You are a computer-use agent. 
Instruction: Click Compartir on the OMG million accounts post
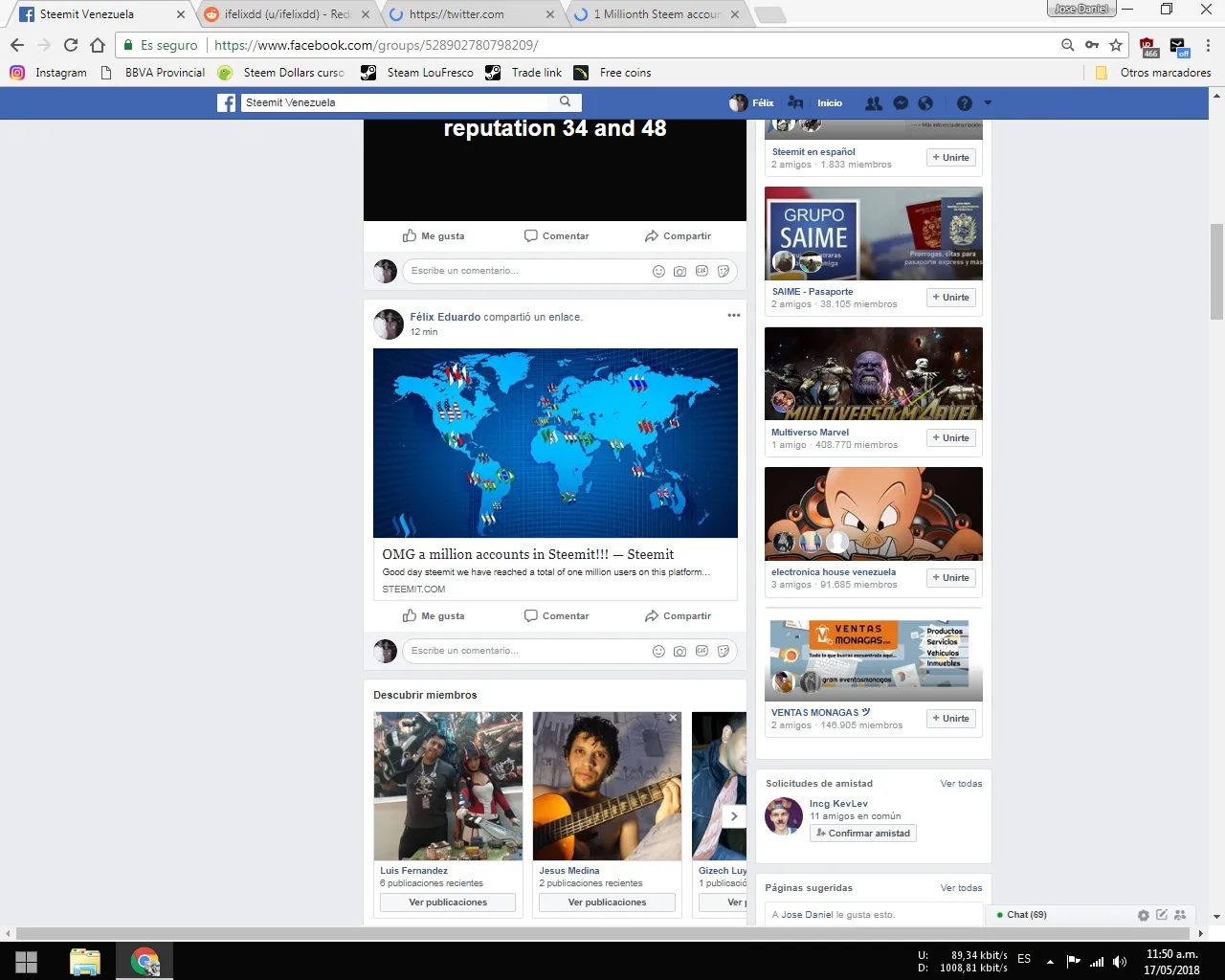678,616
